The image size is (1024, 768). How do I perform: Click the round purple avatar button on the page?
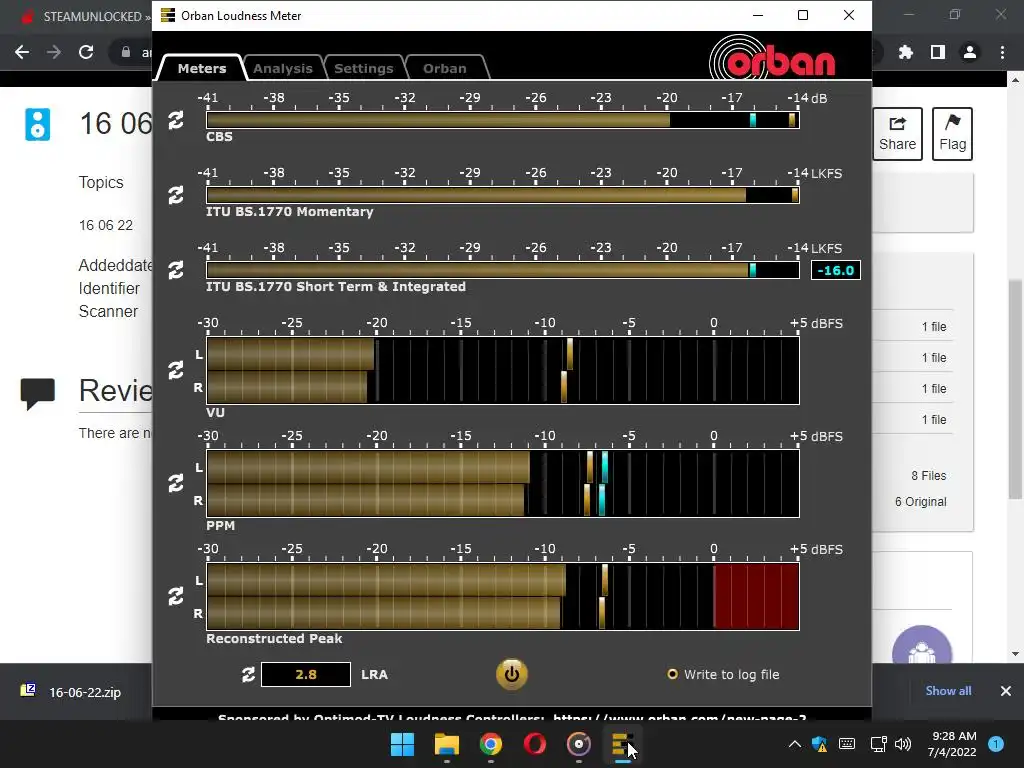tap(922, 647)
